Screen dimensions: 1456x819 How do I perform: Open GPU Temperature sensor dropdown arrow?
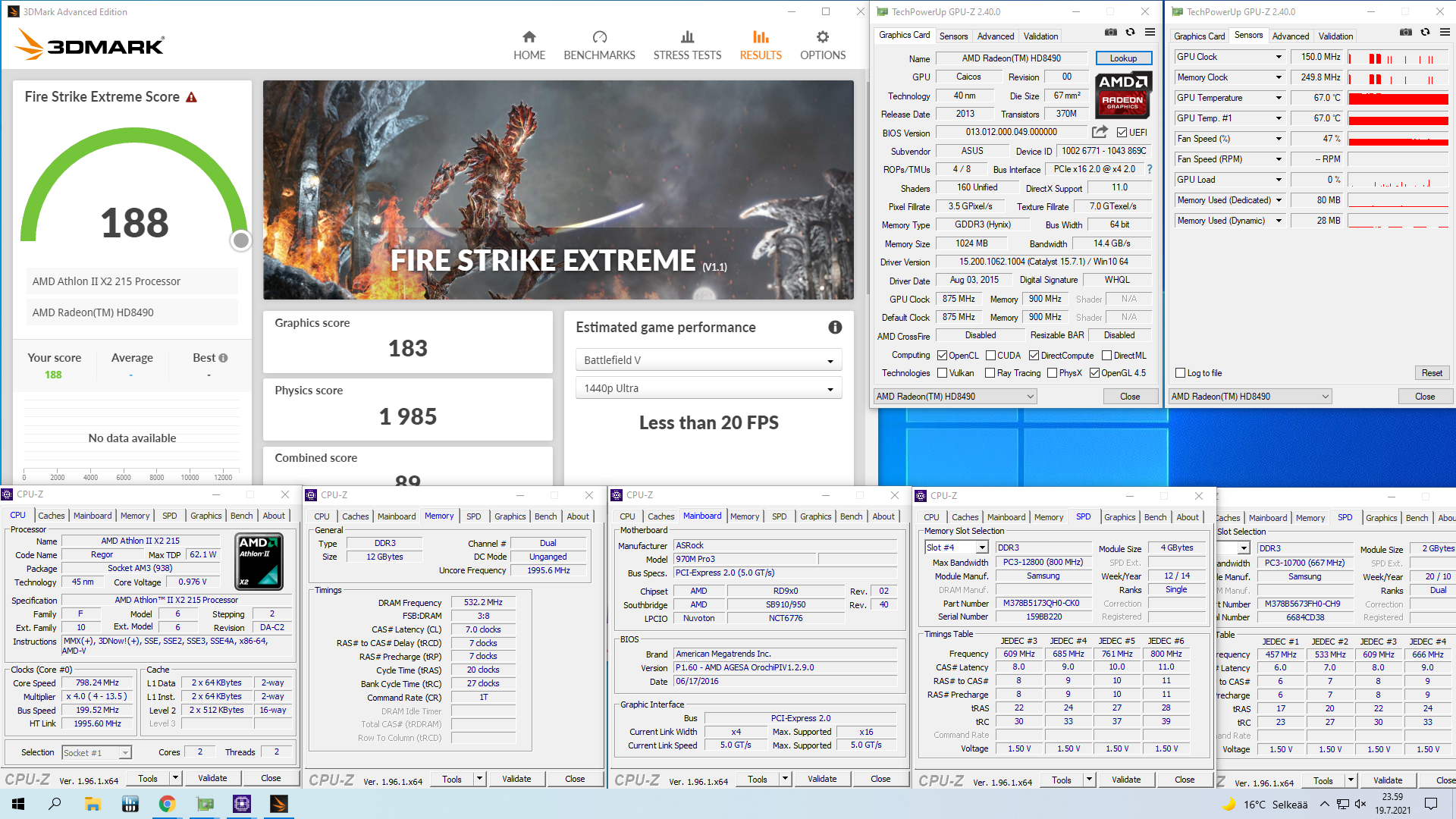click(1279, 98)
